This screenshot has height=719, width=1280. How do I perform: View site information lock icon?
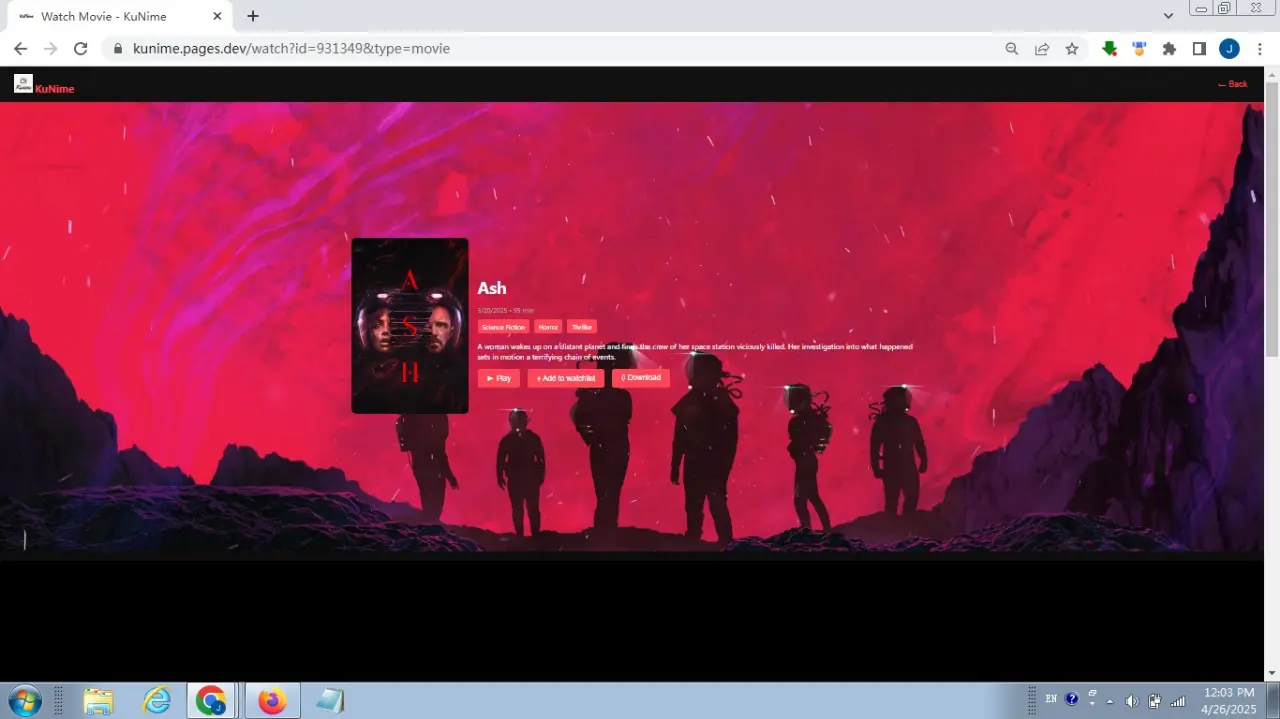coord(118,48)
